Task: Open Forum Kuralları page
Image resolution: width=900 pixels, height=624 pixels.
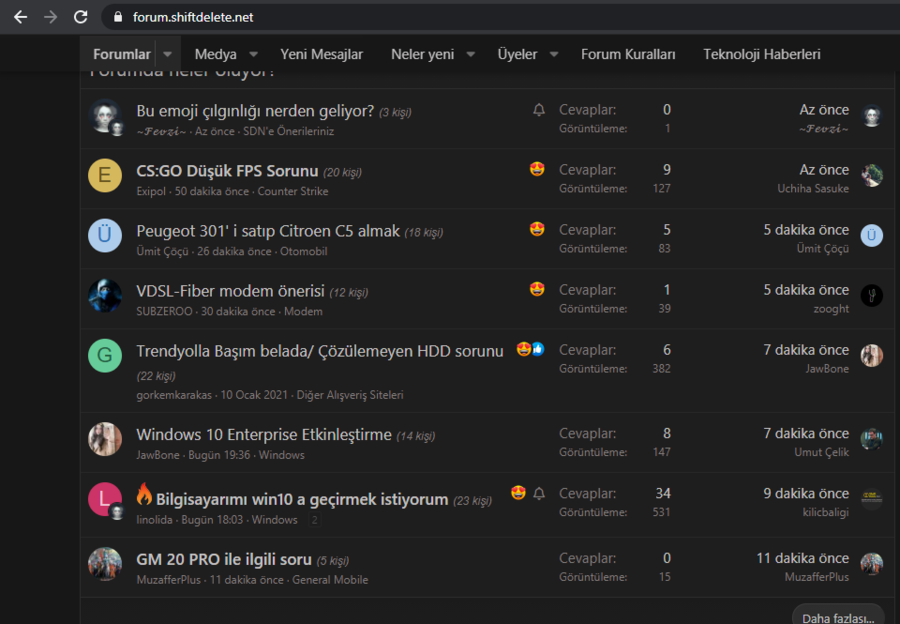Action: (628, 55)
